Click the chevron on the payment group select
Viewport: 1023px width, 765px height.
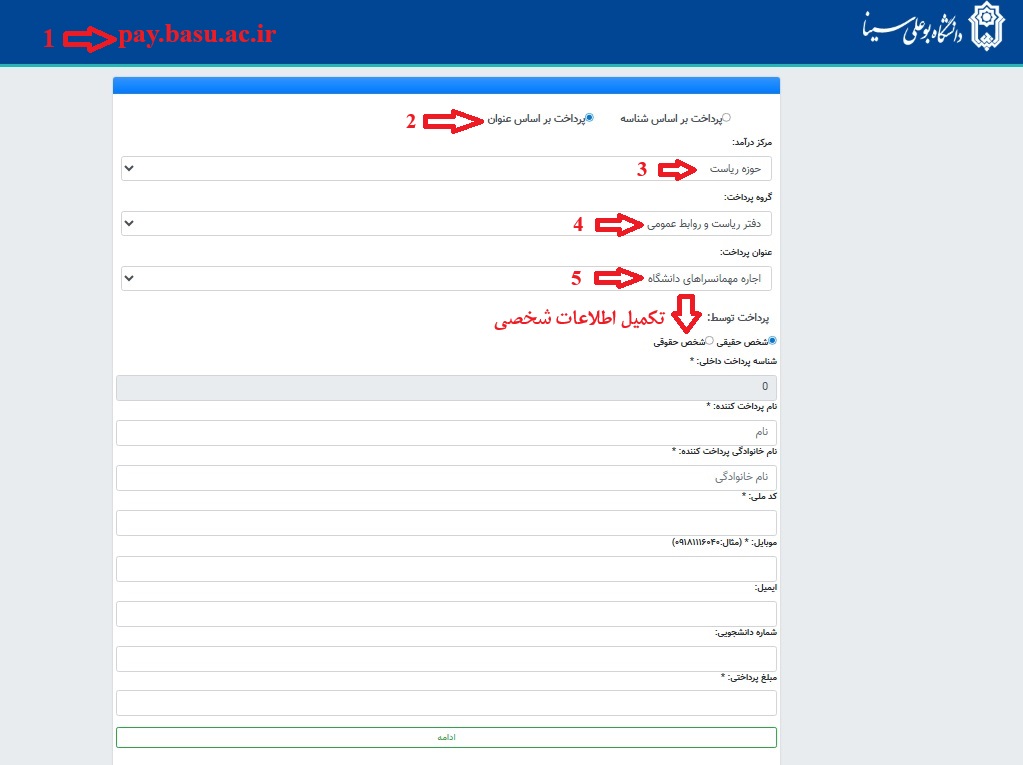(128, 224)
